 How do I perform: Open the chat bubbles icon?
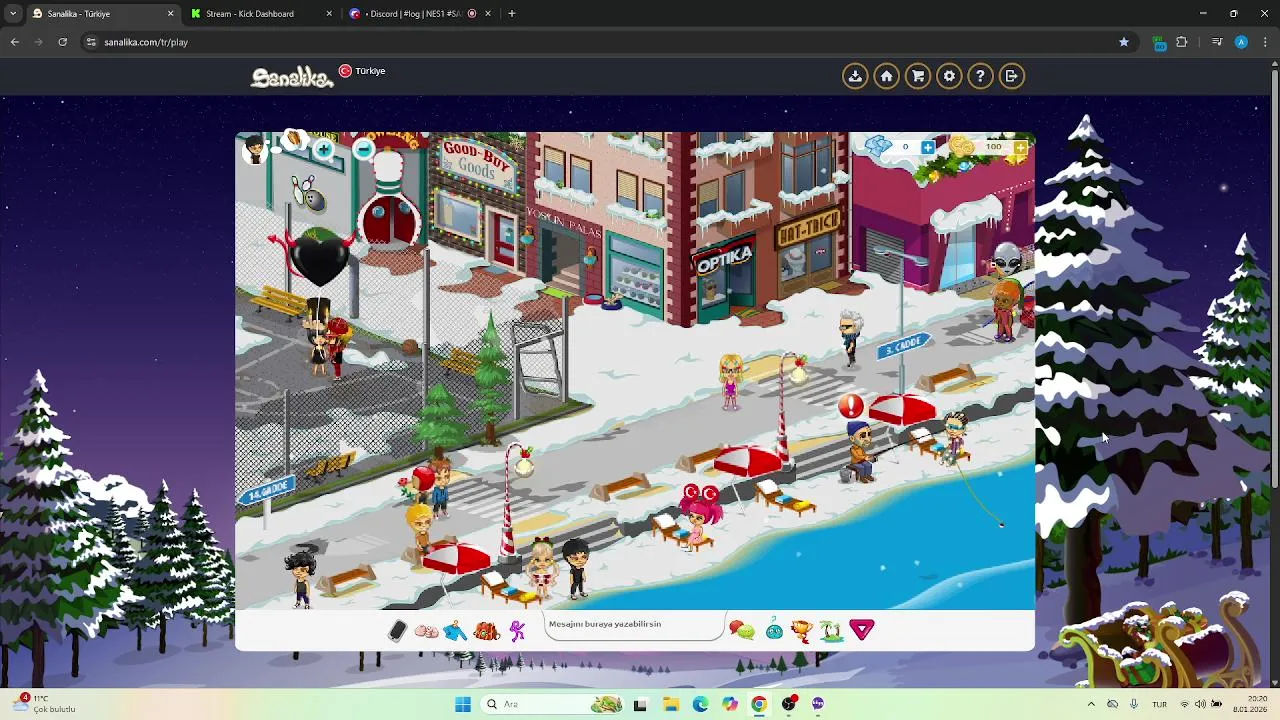[x=742, y=630]
